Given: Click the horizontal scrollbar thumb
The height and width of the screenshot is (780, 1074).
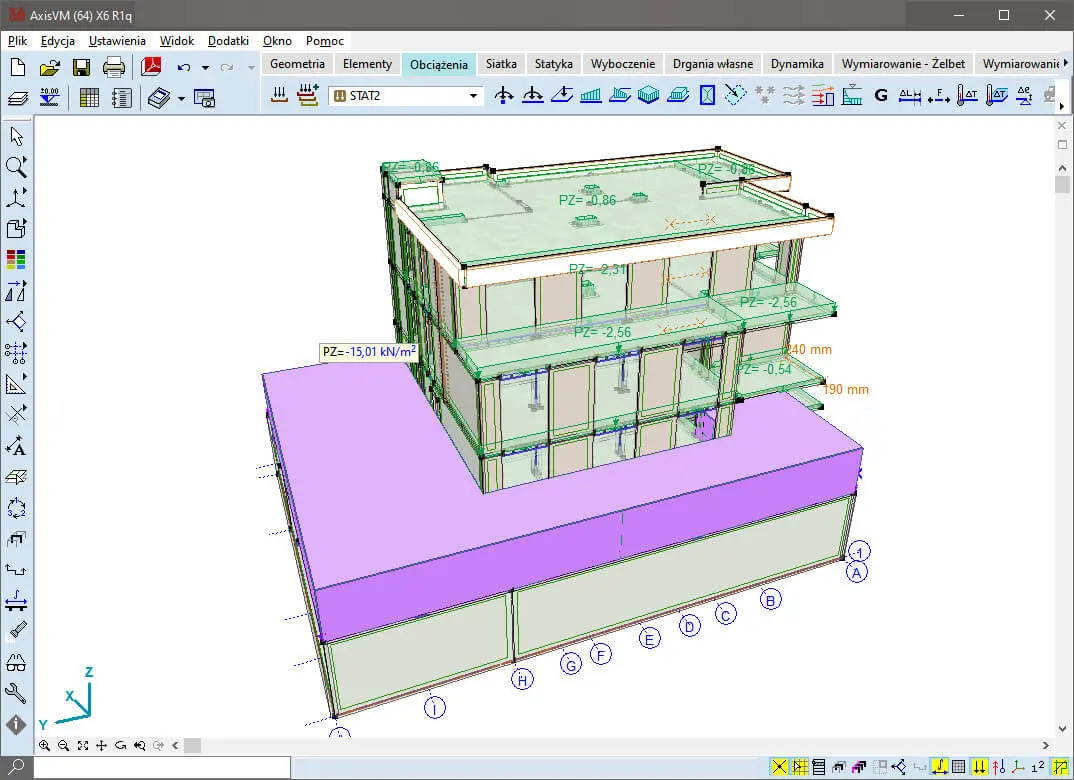Looking at the screenshot, I should tap(192, 746).
